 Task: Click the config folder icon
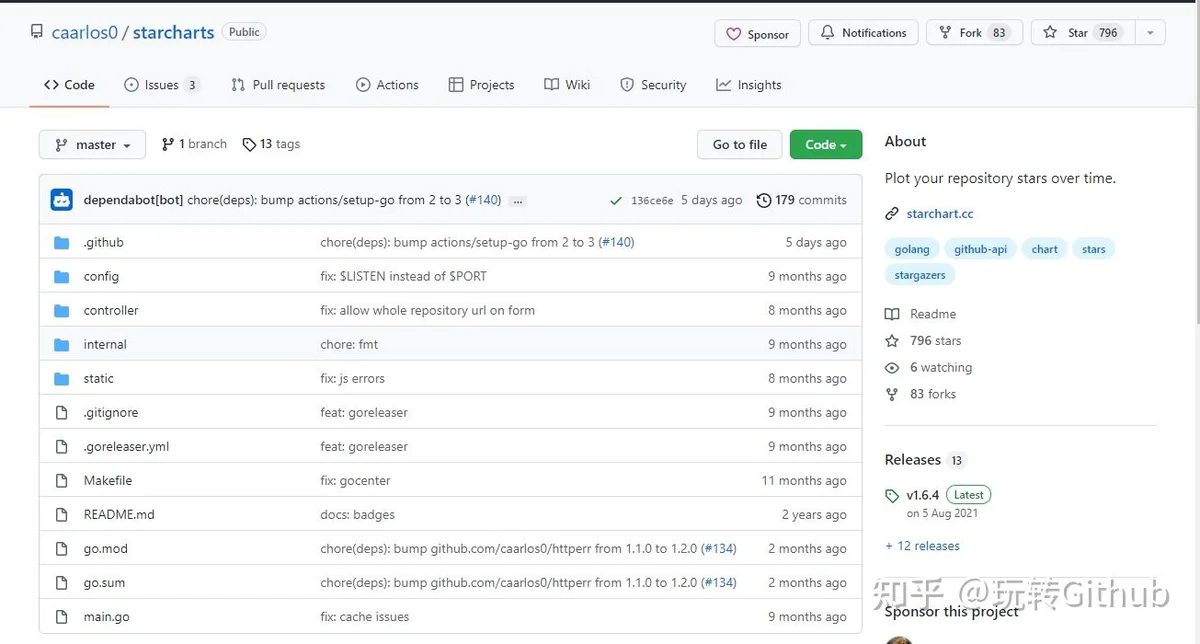(x=62, y=276)
